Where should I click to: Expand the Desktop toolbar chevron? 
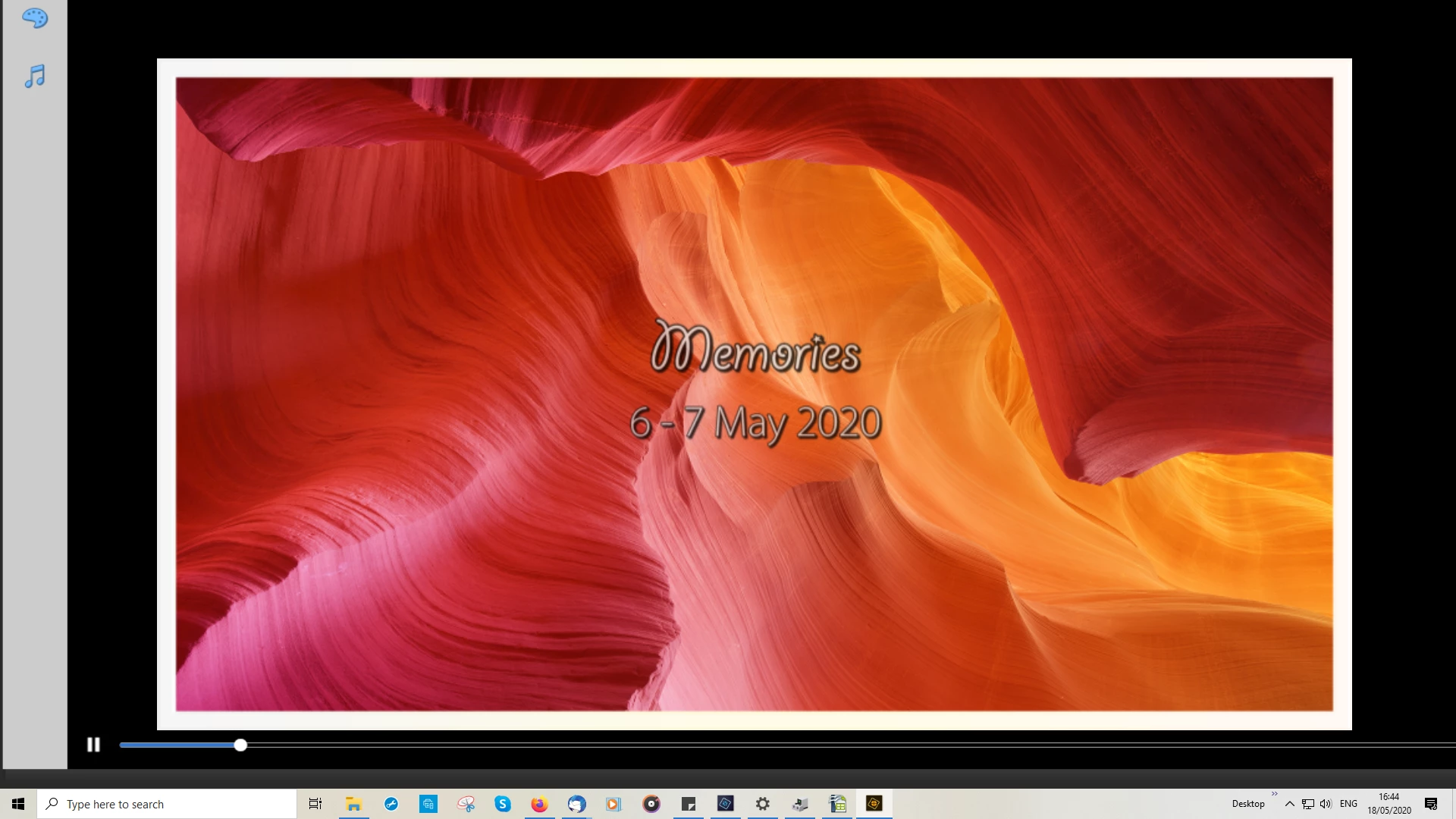(x=1275, y=794)
